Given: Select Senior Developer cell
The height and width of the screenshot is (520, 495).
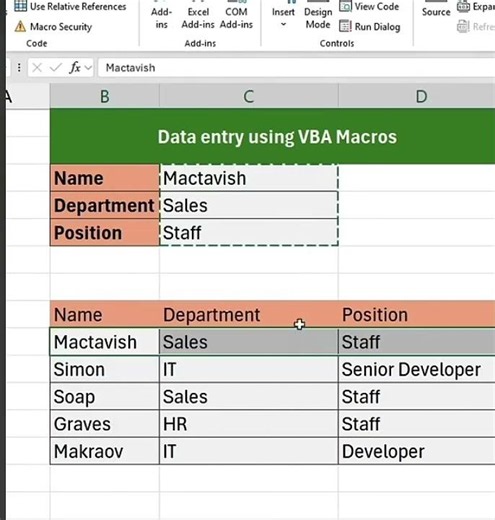Looking at the screenshot, I should click(x=417, y=369).
